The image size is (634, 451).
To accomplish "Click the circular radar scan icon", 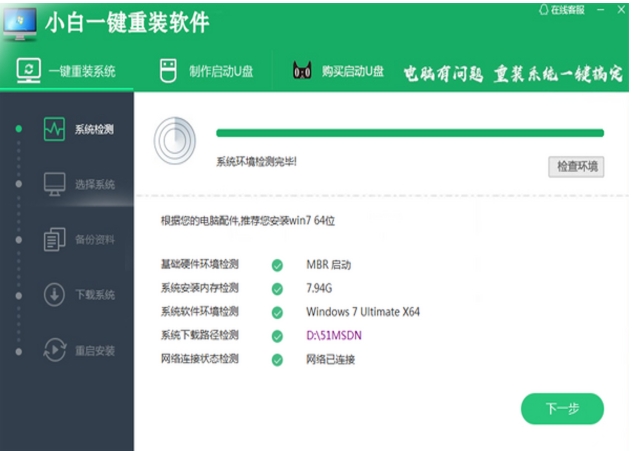I will click(x=175, y=141).
